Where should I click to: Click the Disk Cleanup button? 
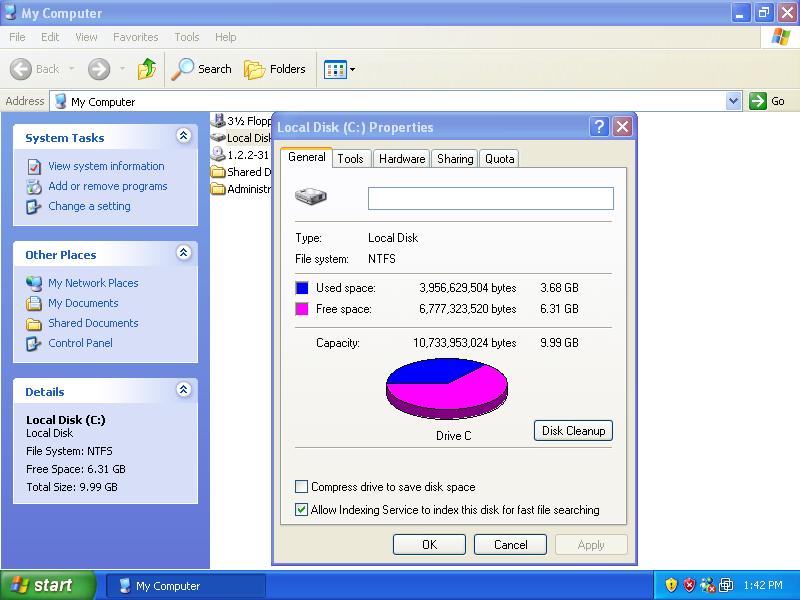point(573,431)
